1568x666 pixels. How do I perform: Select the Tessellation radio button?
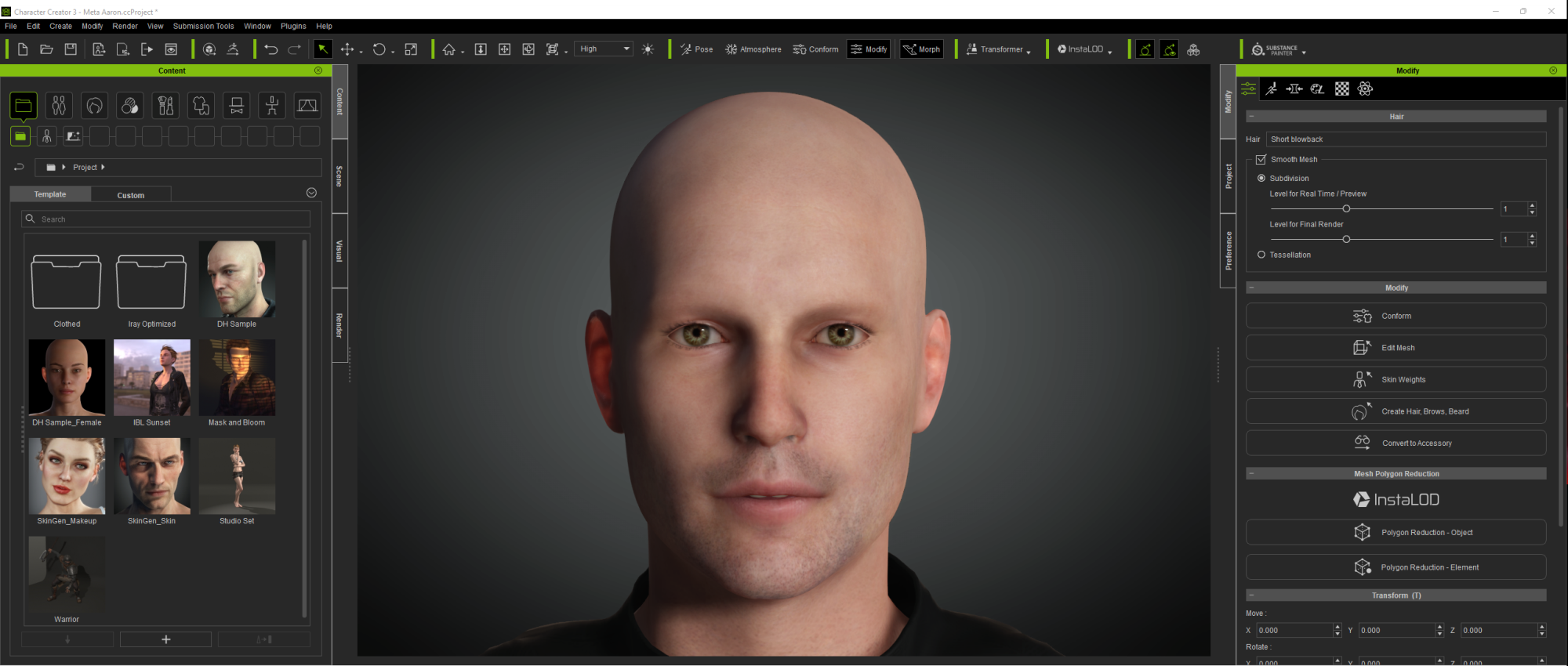coord(1261,255)
